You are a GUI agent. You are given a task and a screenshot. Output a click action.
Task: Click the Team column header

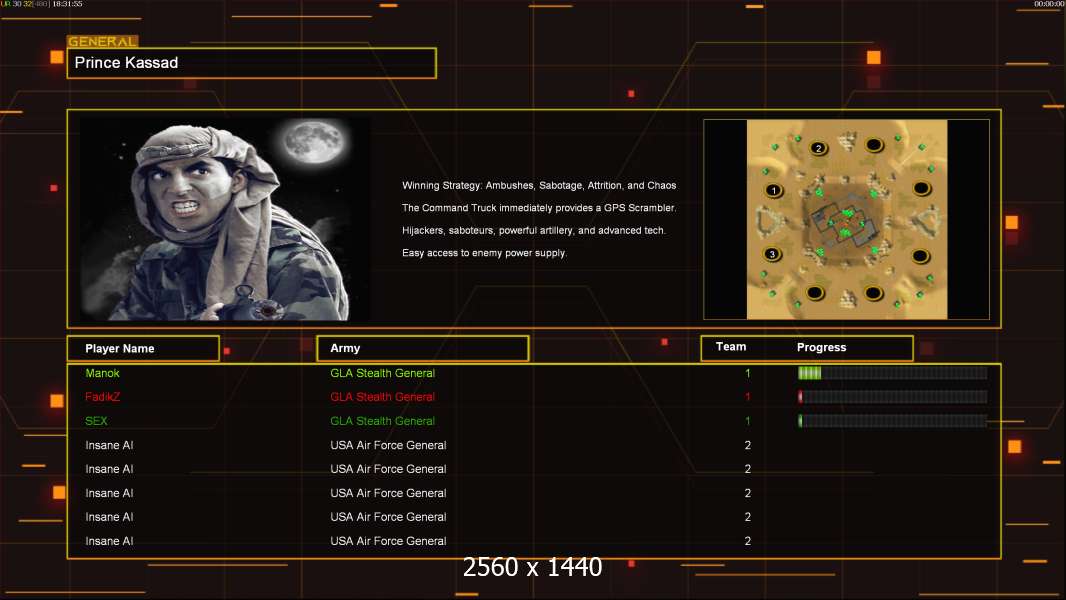tap(731, 347)
